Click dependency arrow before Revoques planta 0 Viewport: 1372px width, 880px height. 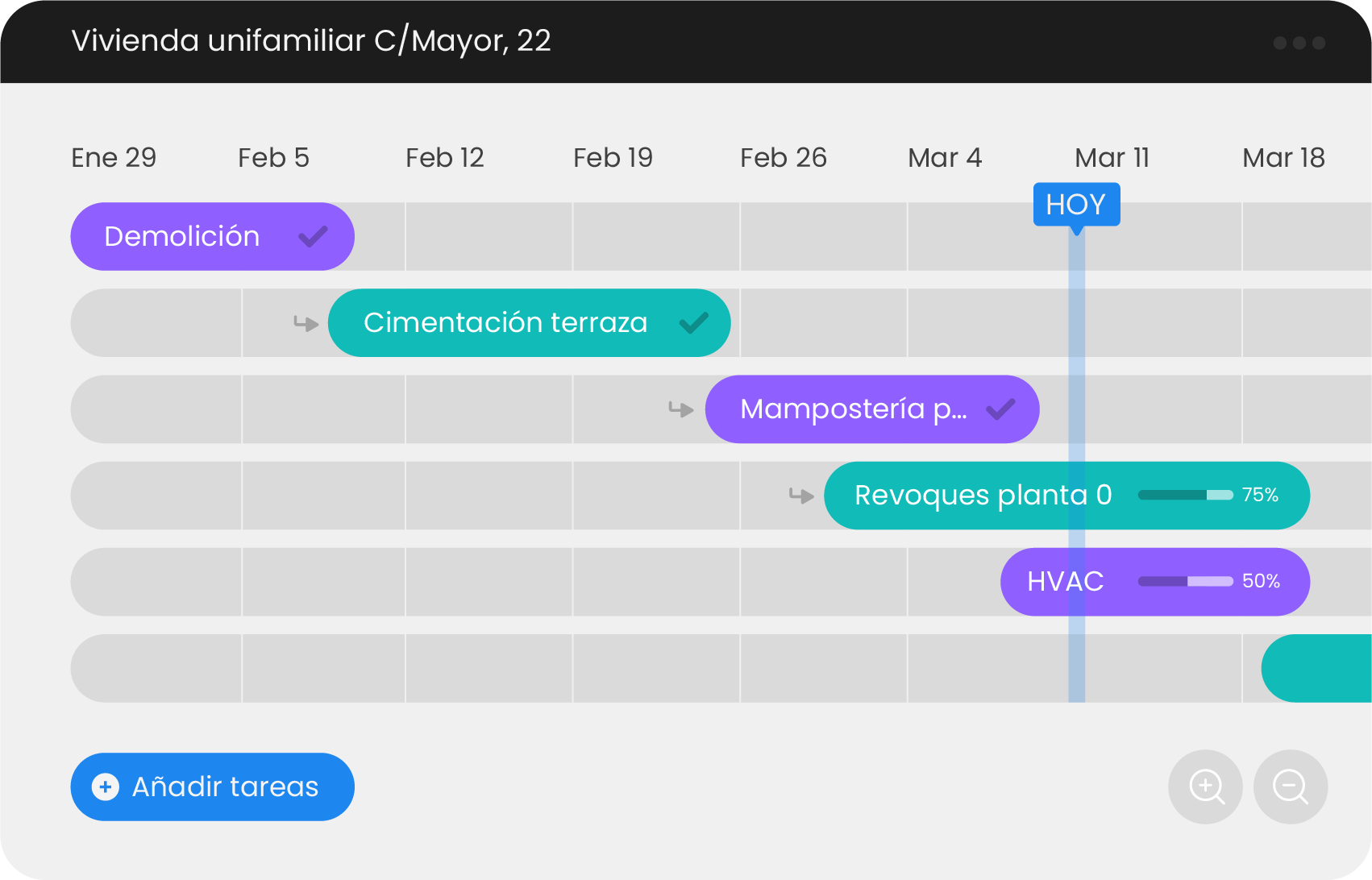pos(801,496)
